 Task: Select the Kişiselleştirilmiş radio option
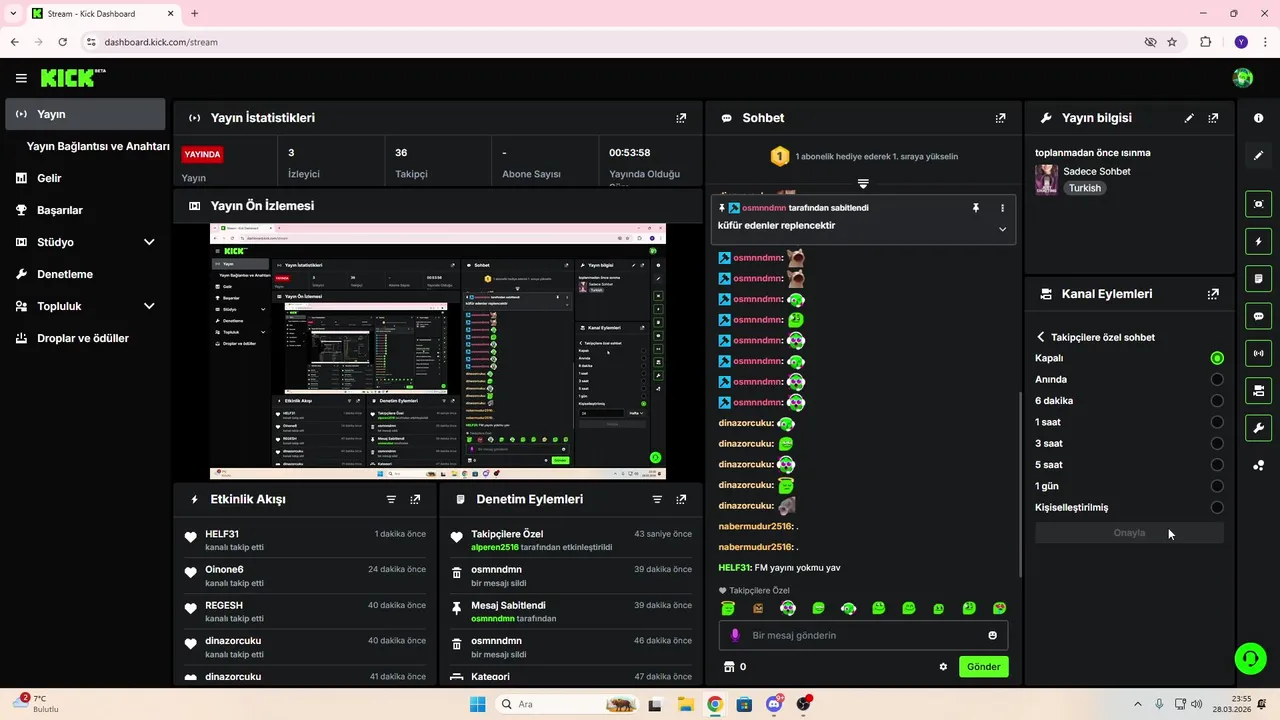coord(1217,507)
